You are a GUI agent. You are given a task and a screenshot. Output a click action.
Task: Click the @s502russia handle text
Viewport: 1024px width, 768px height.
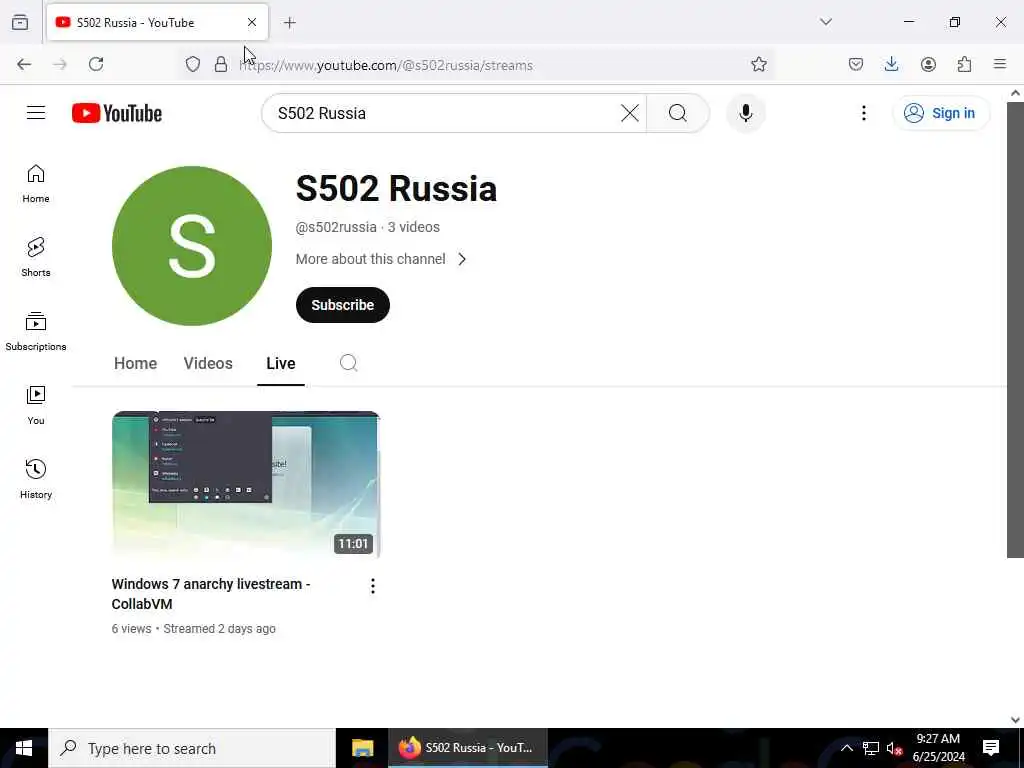tap(336, 227)
